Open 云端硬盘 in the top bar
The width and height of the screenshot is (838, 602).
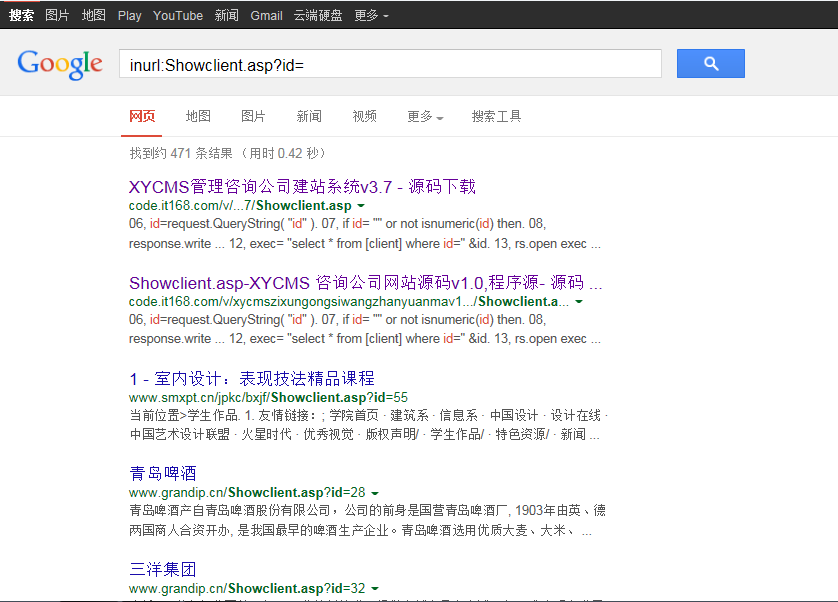318,16
